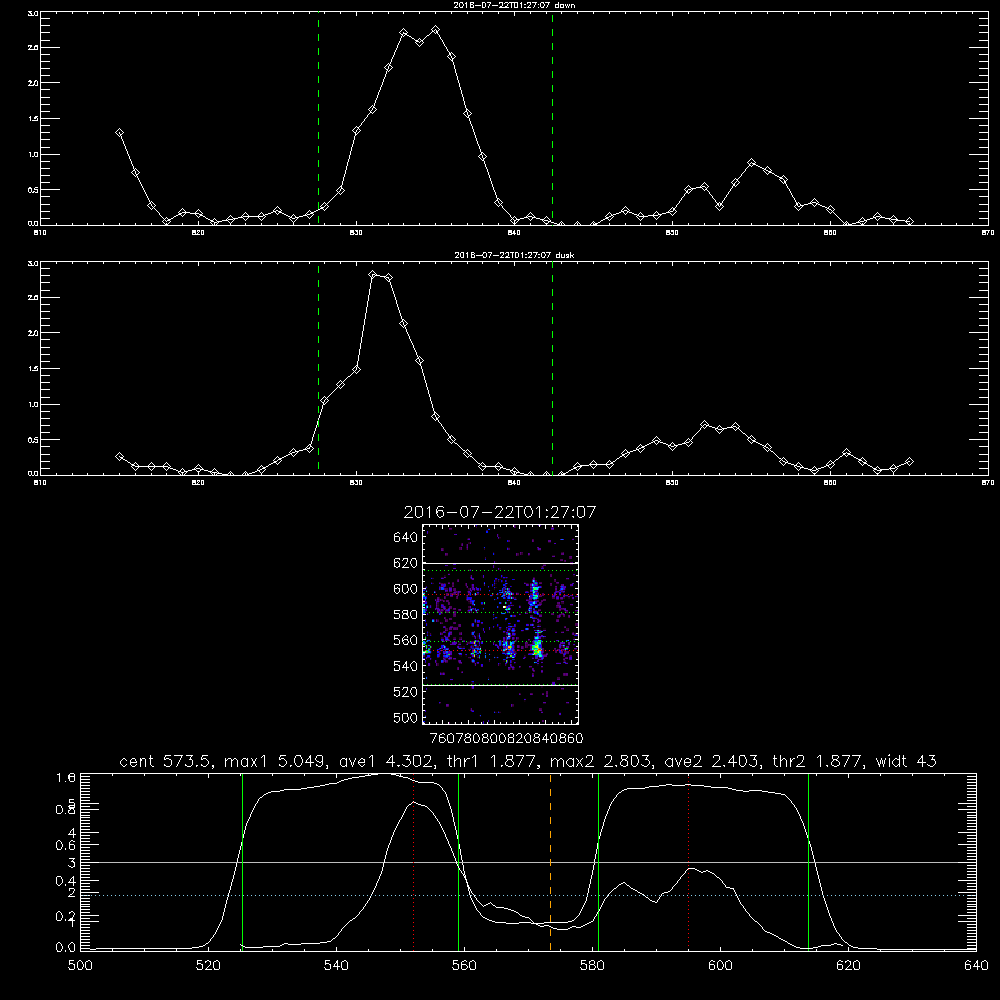Click heatmap x-axis label string 760780800820840860

(506, 738)
